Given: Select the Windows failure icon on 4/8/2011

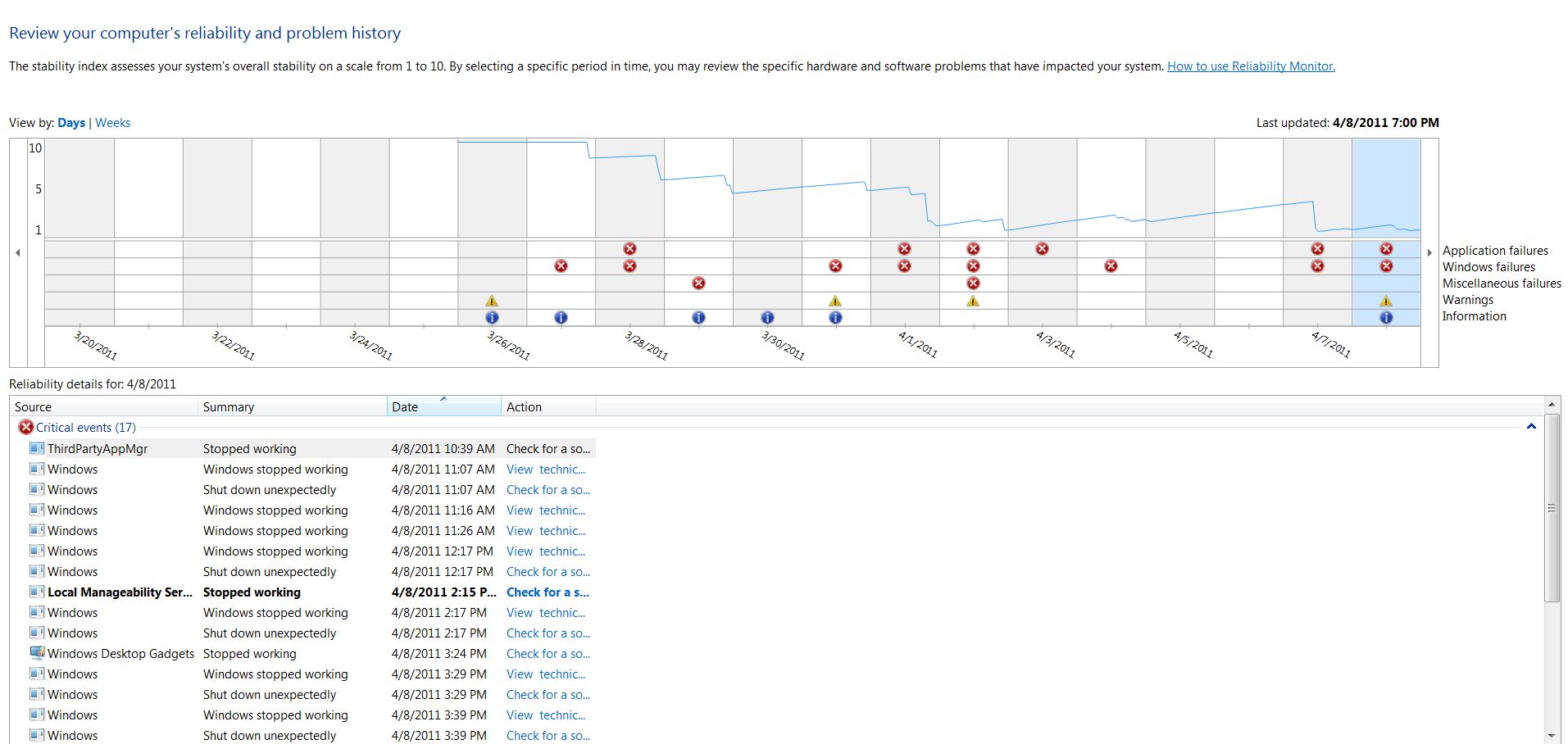Looking at the screenshot, I should [1386, 265].
